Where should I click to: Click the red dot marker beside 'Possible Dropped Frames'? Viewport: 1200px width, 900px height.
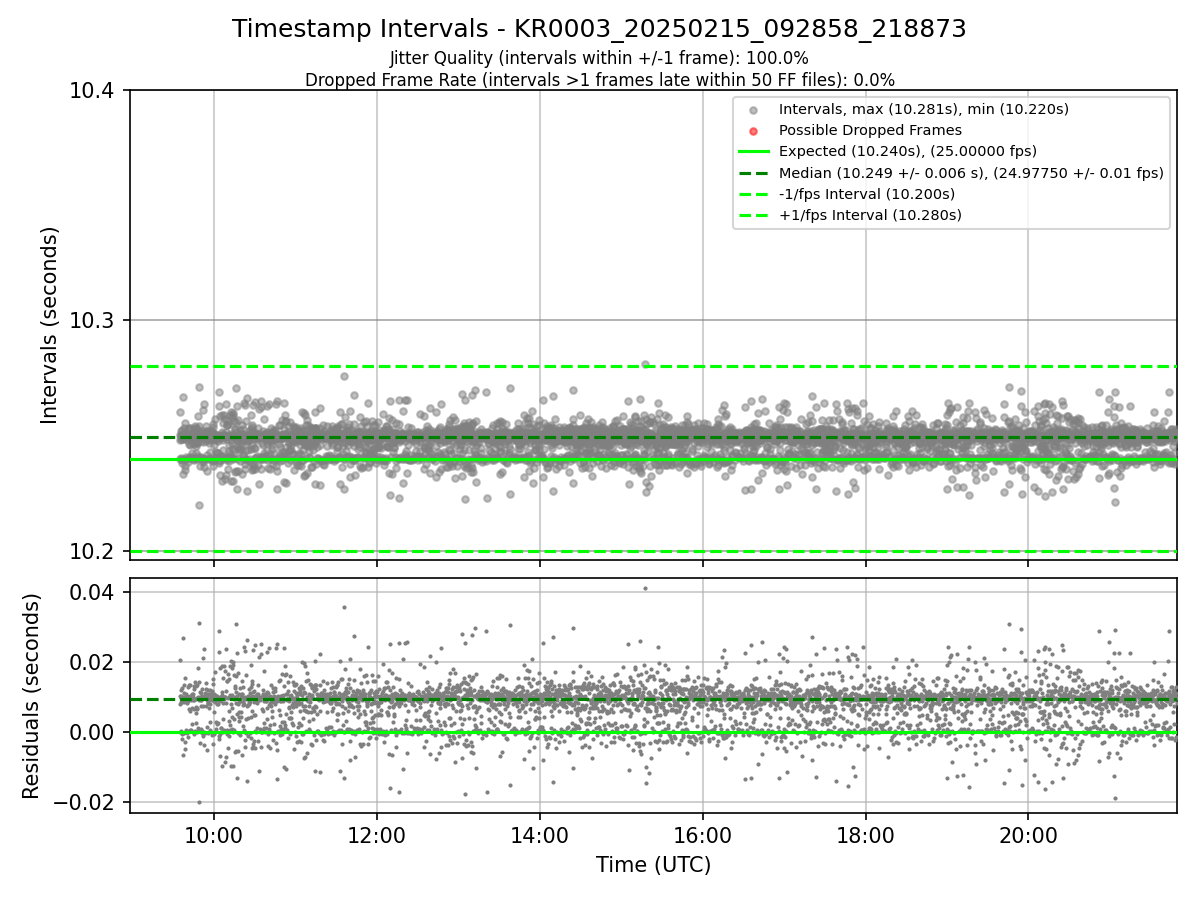point(754,131)
